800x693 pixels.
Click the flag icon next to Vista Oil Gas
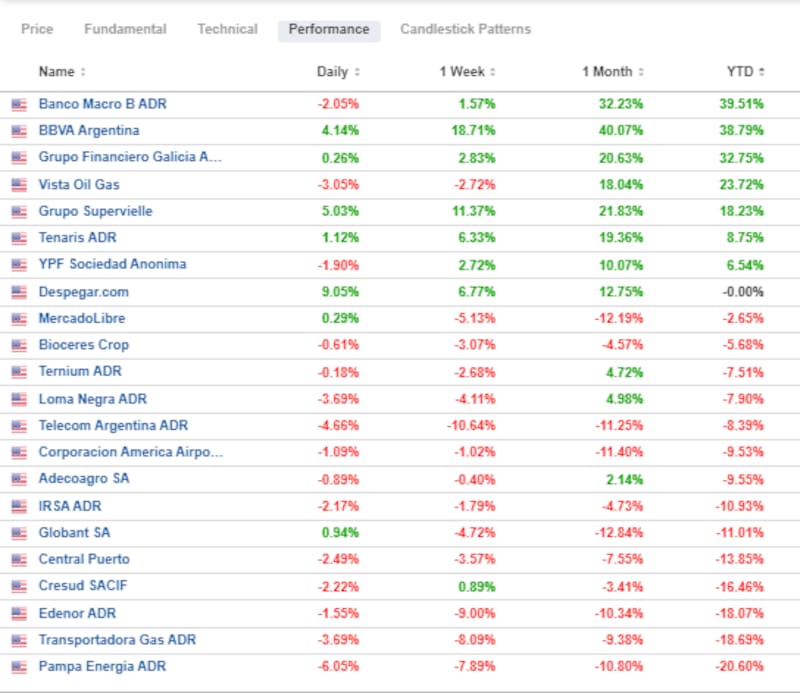(18, 184)
